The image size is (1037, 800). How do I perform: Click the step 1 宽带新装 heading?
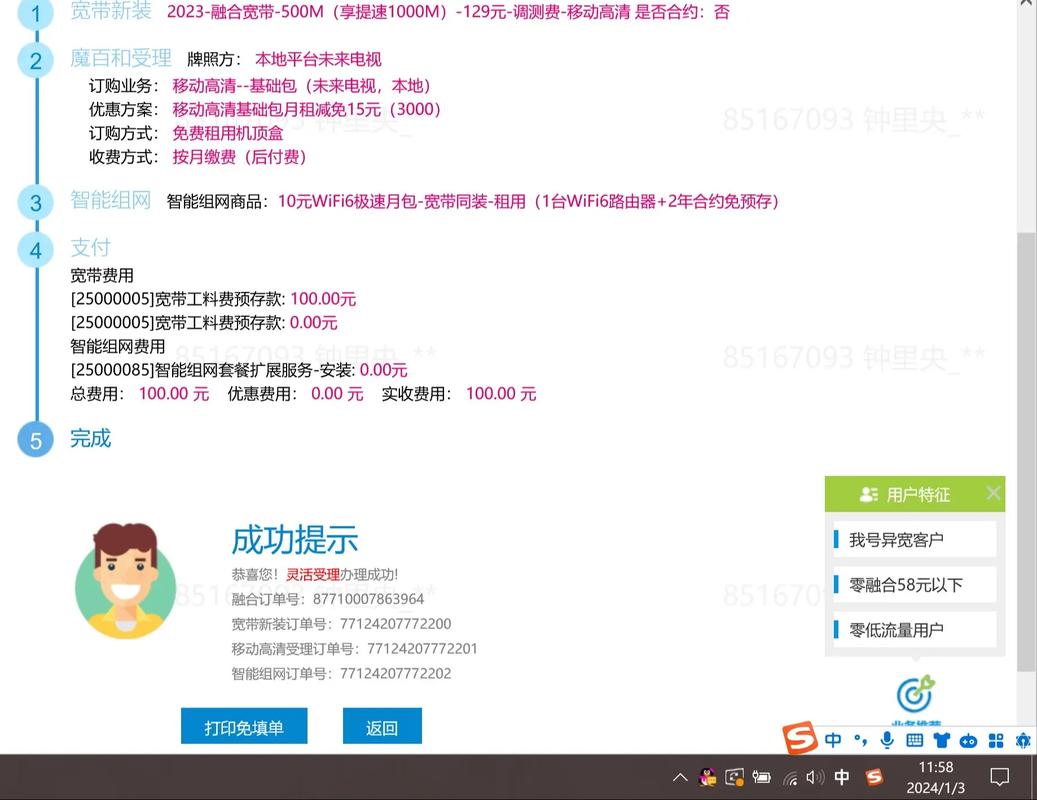click(111, 11)
